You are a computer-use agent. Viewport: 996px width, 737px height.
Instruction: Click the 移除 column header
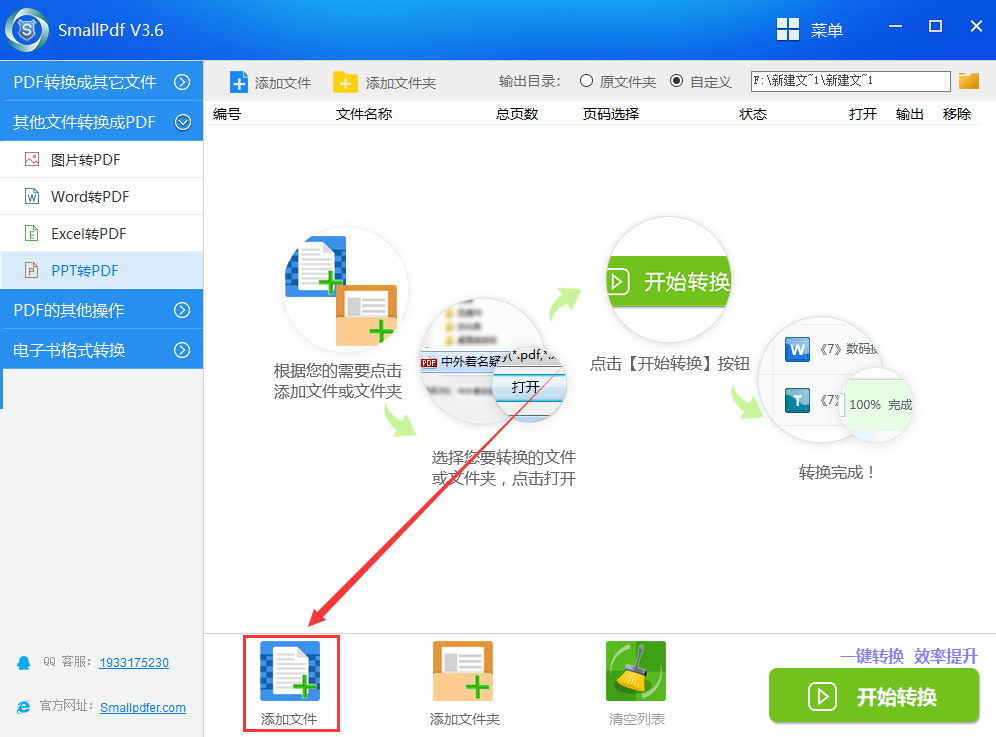[957, 114]
